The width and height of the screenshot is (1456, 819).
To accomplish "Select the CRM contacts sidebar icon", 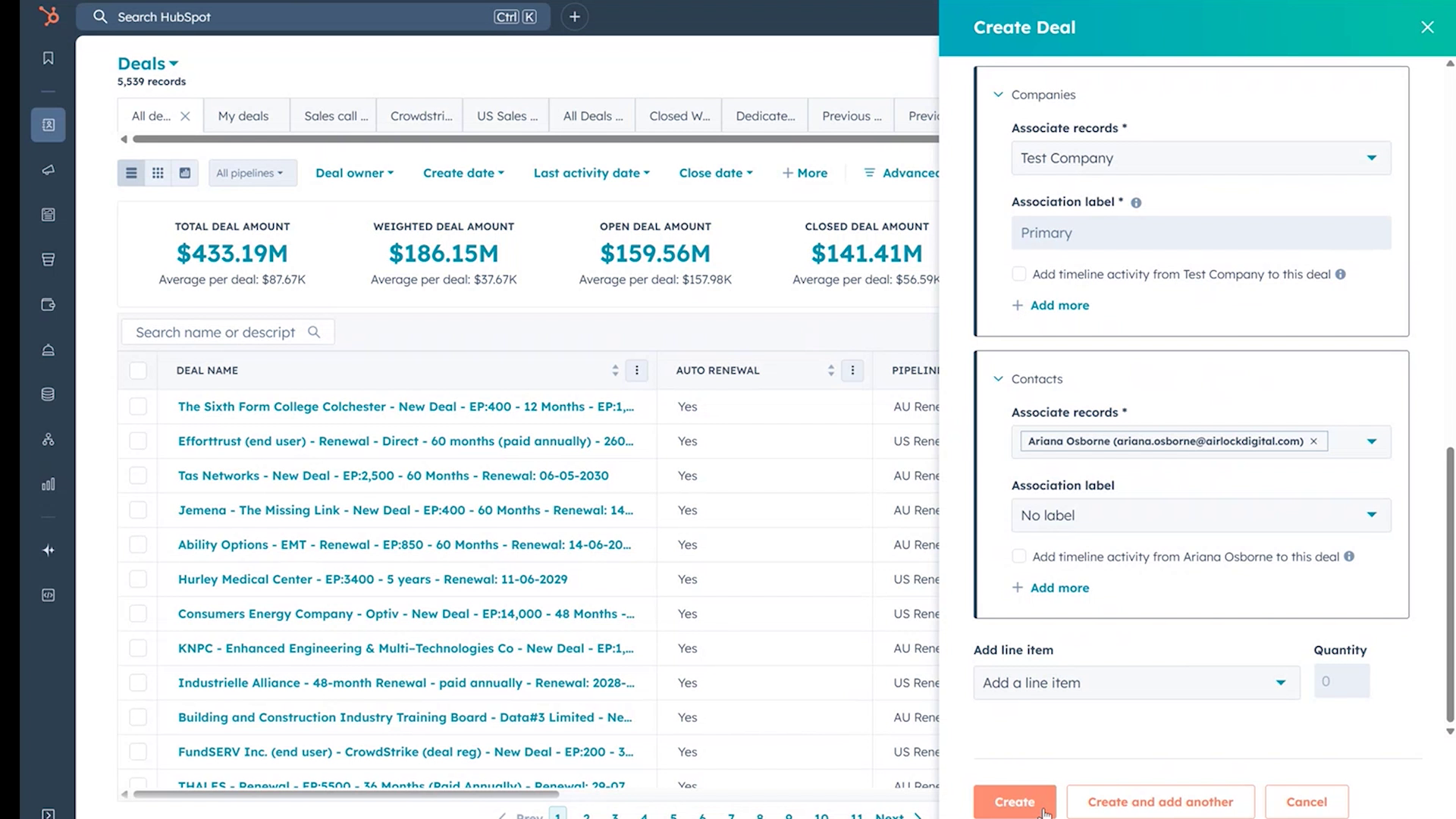I will click(x=47, y=124).
